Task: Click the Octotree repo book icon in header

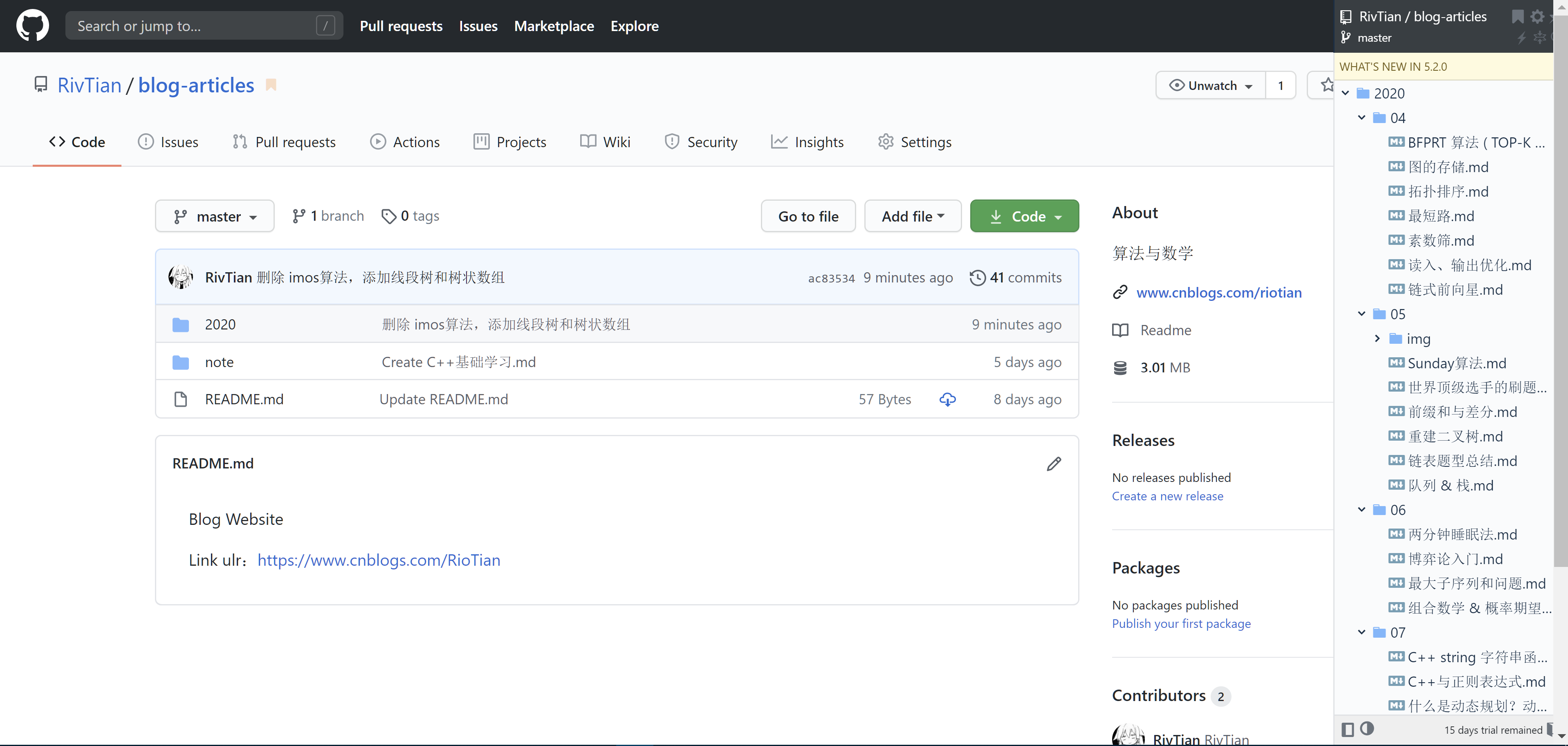Action: 1346,17
